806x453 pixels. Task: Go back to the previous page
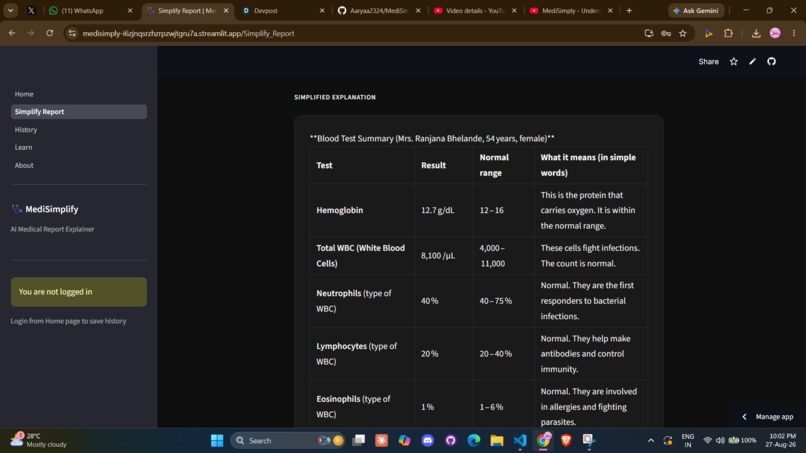pos(12,33)
